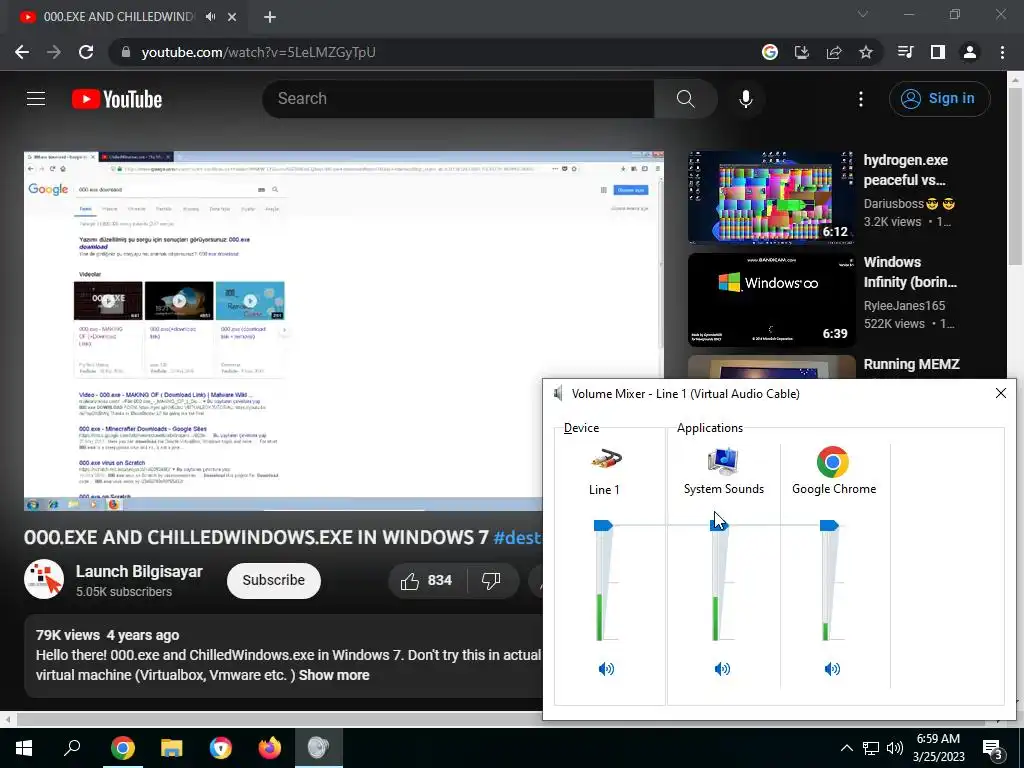Screen dimensions: 1024x768
Task: Visit the Dariusboss channel name
Action: click(x=909, y=204)
